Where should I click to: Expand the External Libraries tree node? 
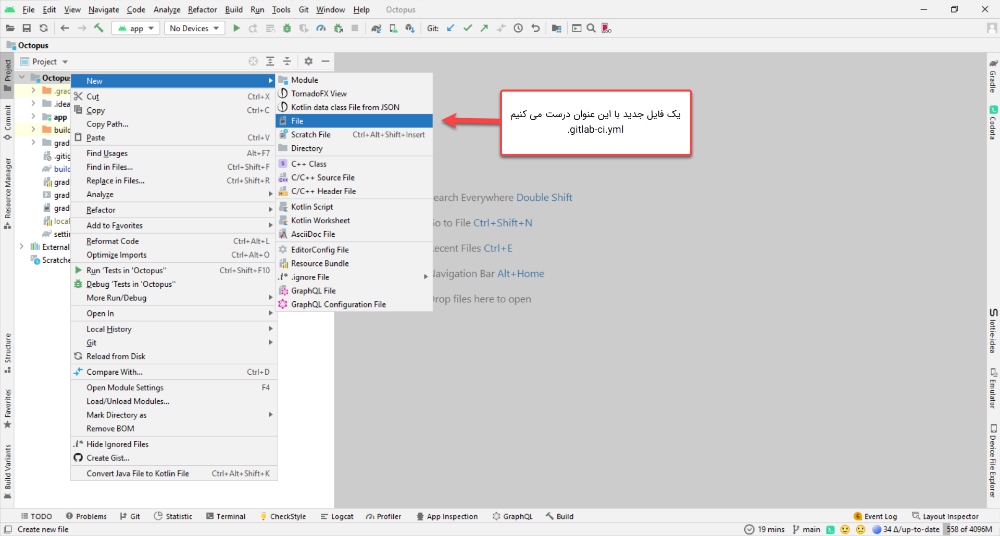[22, 247]
